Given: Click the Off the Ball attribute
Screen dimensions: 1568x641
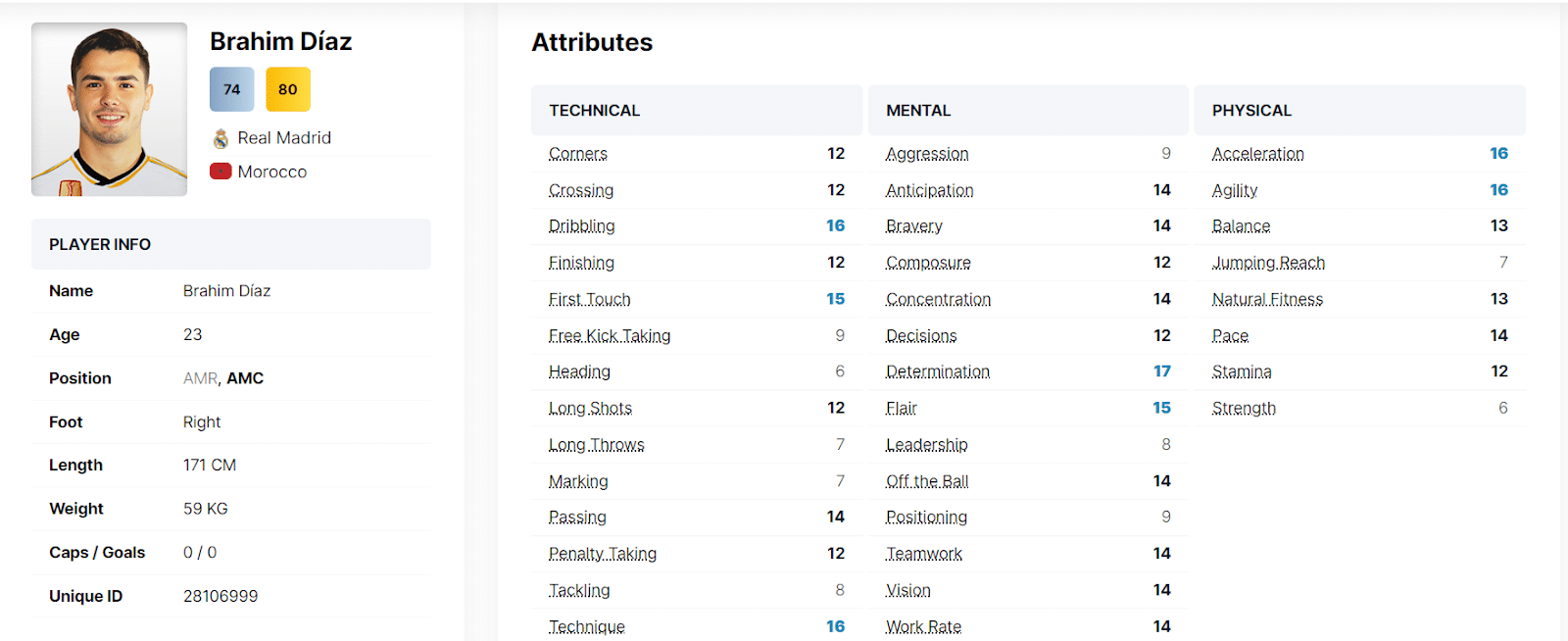Looking at the screenshot, I should coord(926,481).
